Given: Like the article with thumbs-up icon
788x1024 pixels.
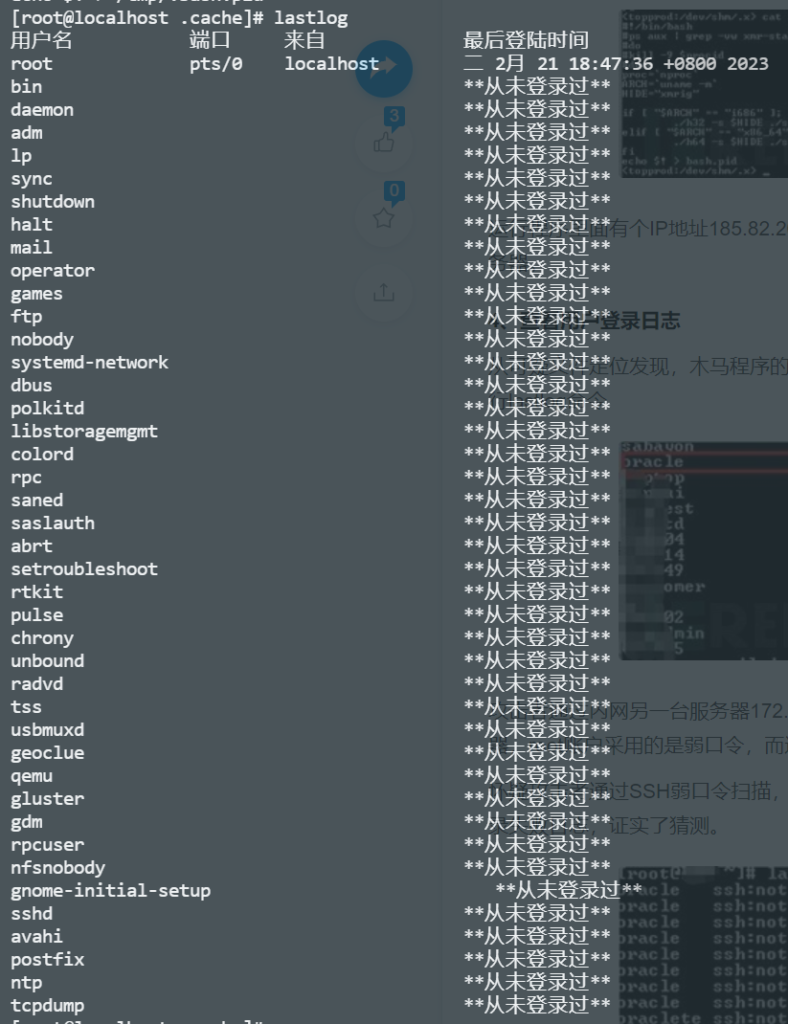Looking at the screenshot, I should click(x=383, y=144).
